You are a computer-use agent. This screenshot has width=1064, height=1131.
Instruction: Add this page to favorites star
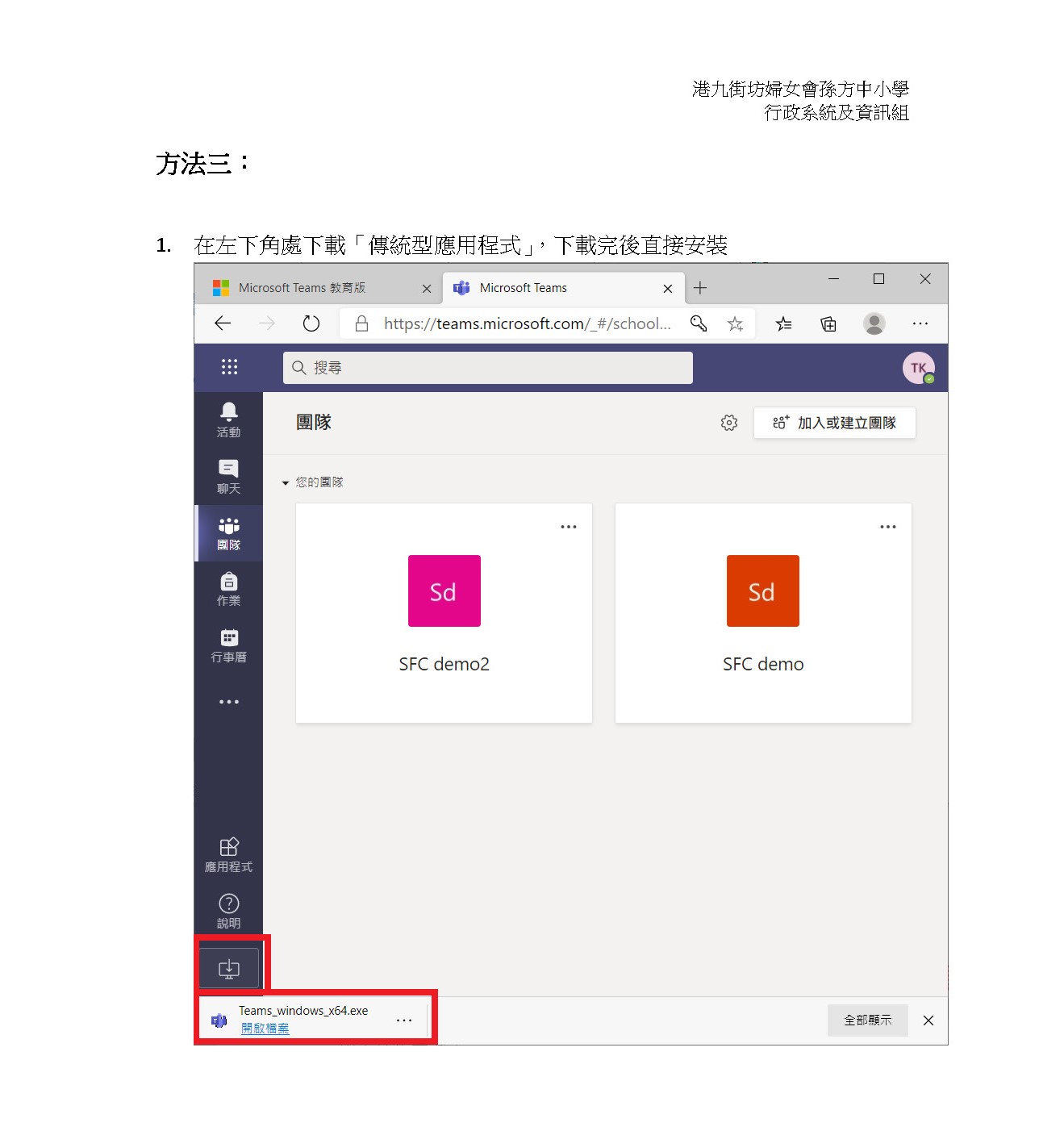coord(735,323)
